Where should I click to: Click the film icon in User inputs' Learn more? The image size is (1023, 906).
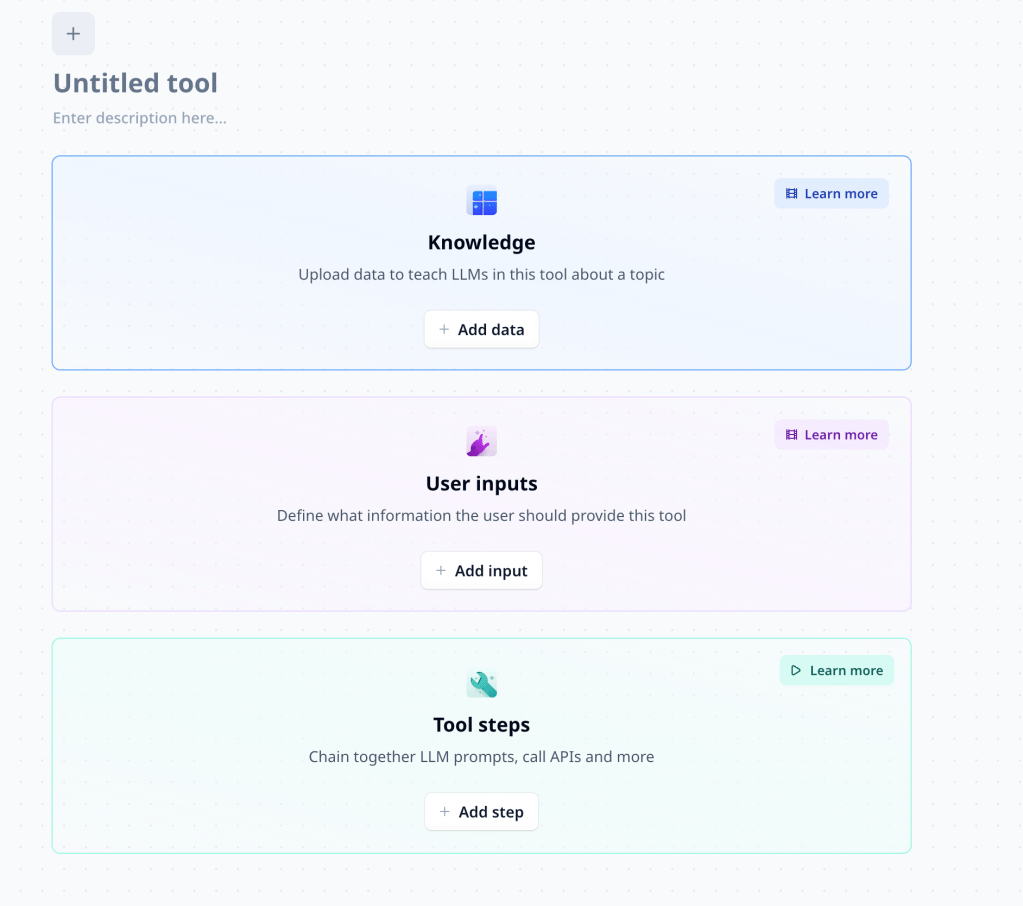pyautogui.click(x=792, y=435)
